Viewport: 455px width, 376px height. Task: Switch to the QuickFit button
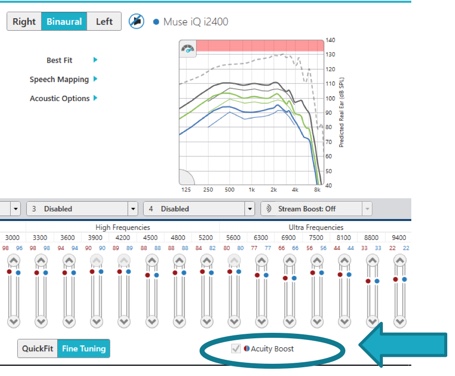(x=37, y=349)
